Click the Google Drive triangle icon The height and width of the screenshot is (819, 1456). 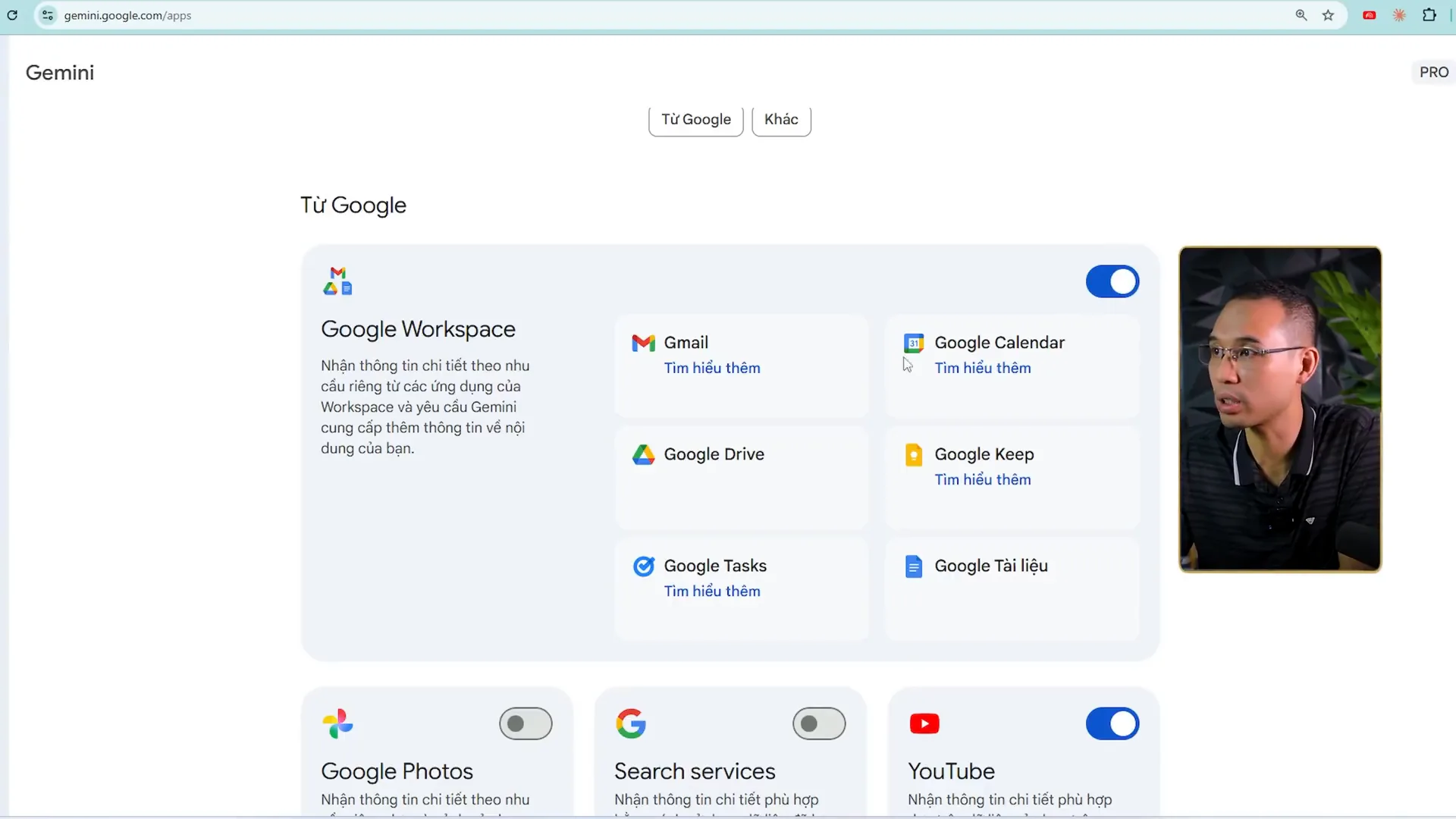[643, 455]
